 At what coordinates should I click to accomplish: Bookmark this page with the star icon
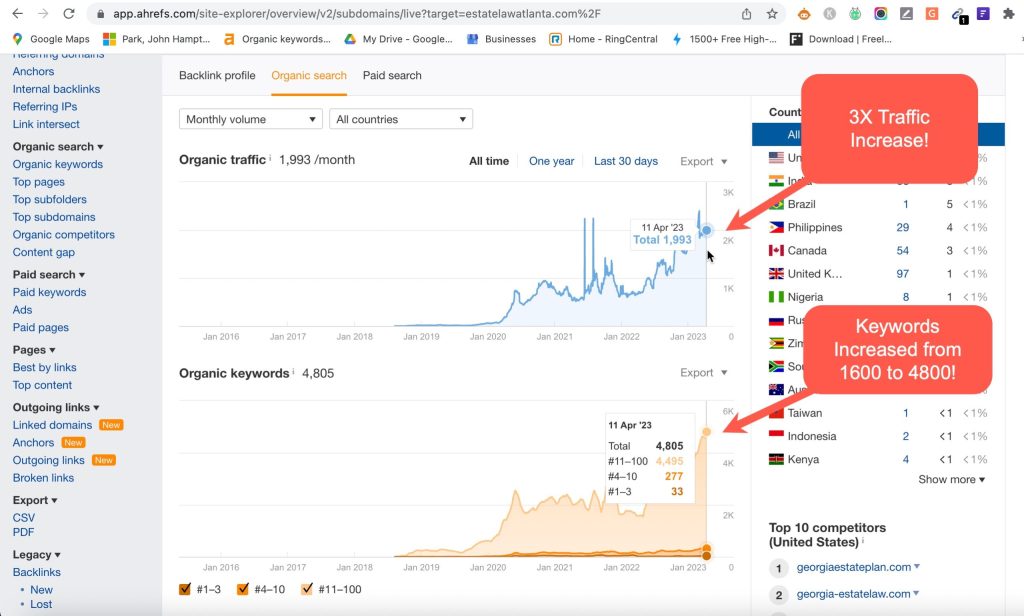772,14
